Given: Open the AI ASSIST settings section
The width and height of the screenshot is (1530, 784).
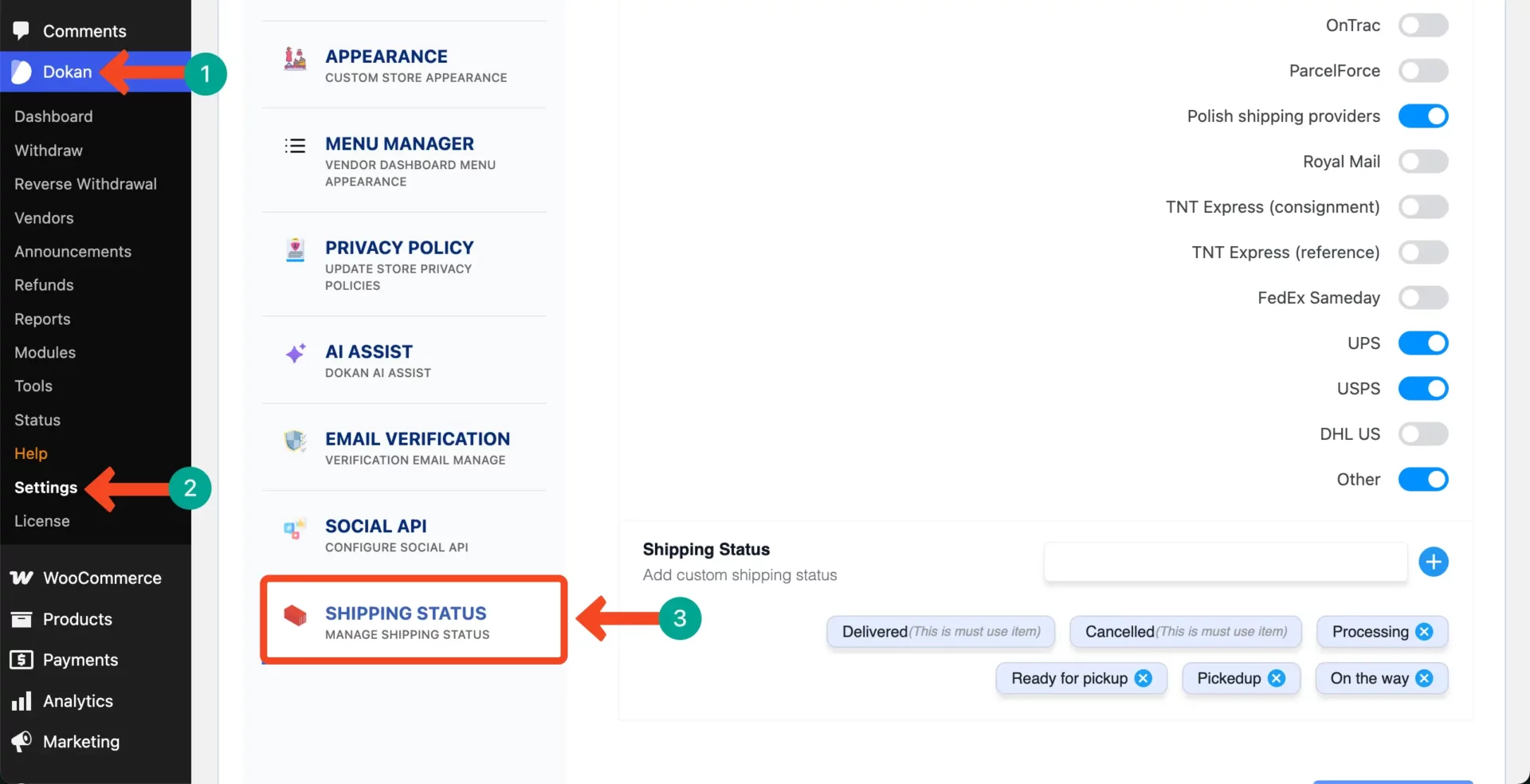Looking at the screenshot, I should [x=404, y=360].
